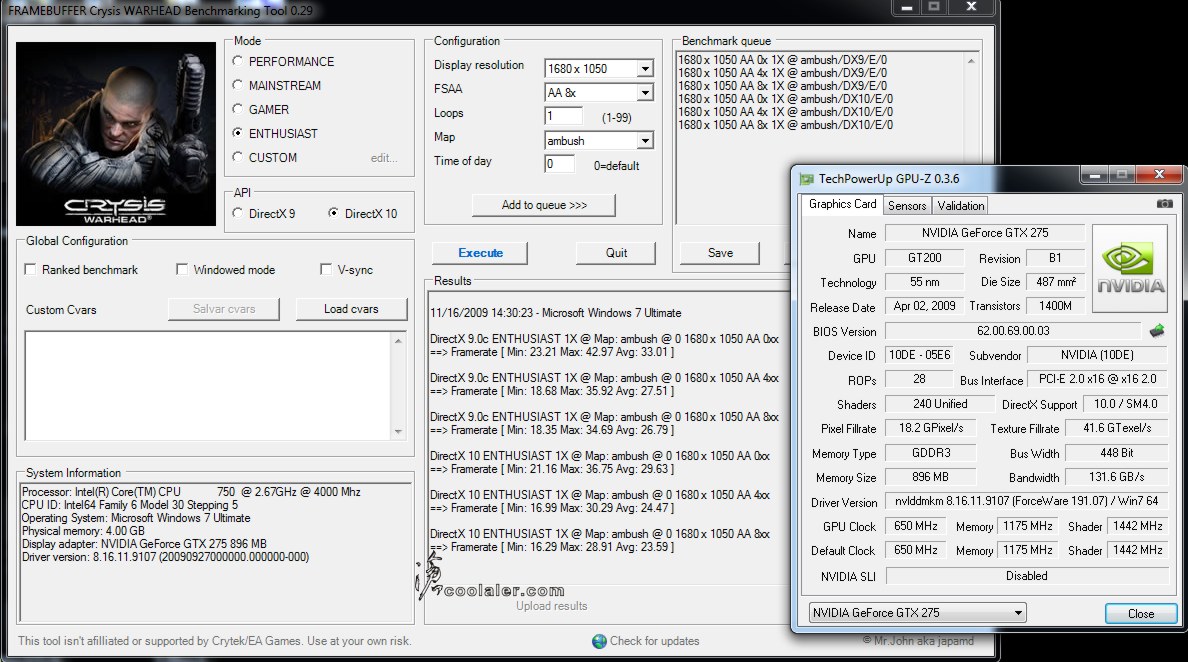Click the Save queue button

tap(720, 253)
